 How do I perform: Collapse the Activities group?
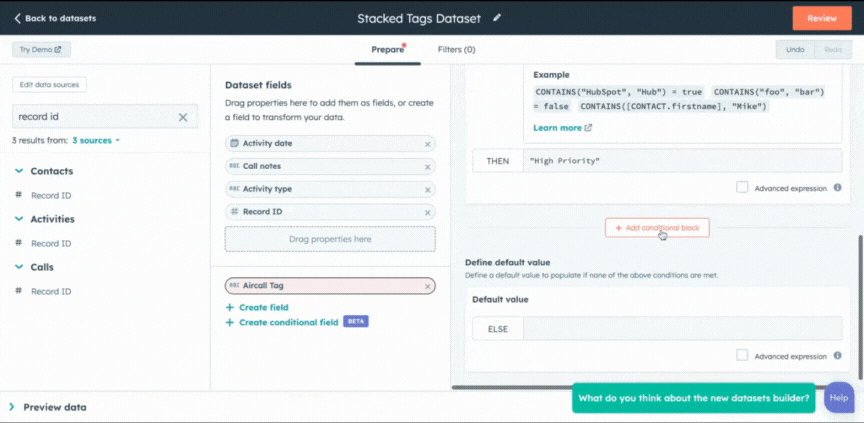tap(19, 219)
